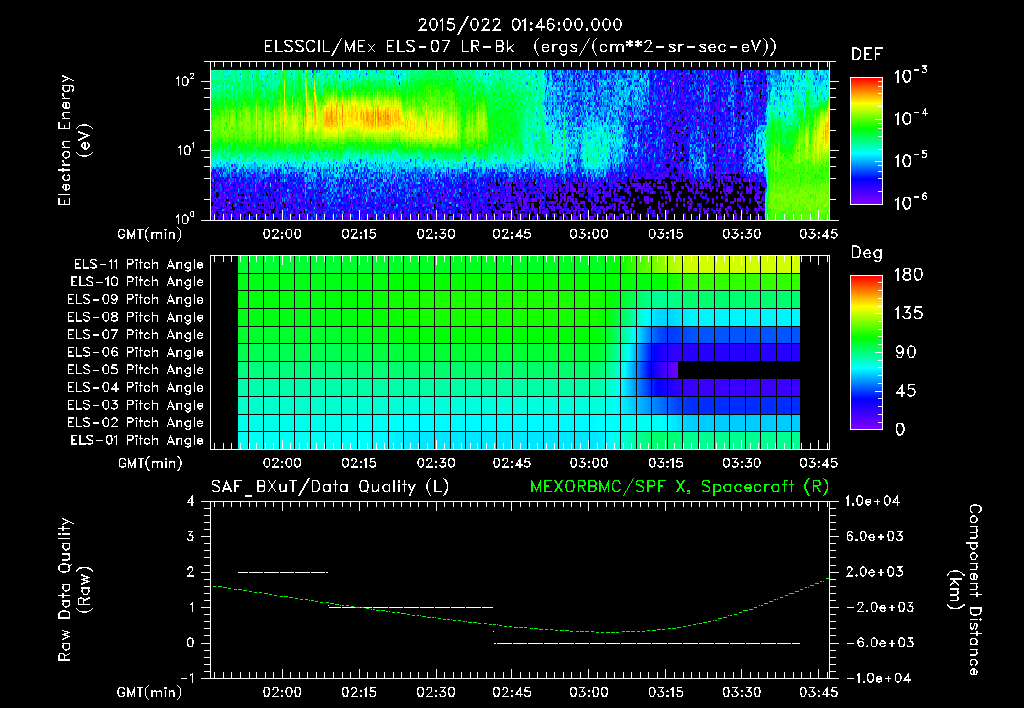Screen dimensions: 1024x708
Task: Select the ELS-09 Pitch Angle row label
Action: pos(136,300)
